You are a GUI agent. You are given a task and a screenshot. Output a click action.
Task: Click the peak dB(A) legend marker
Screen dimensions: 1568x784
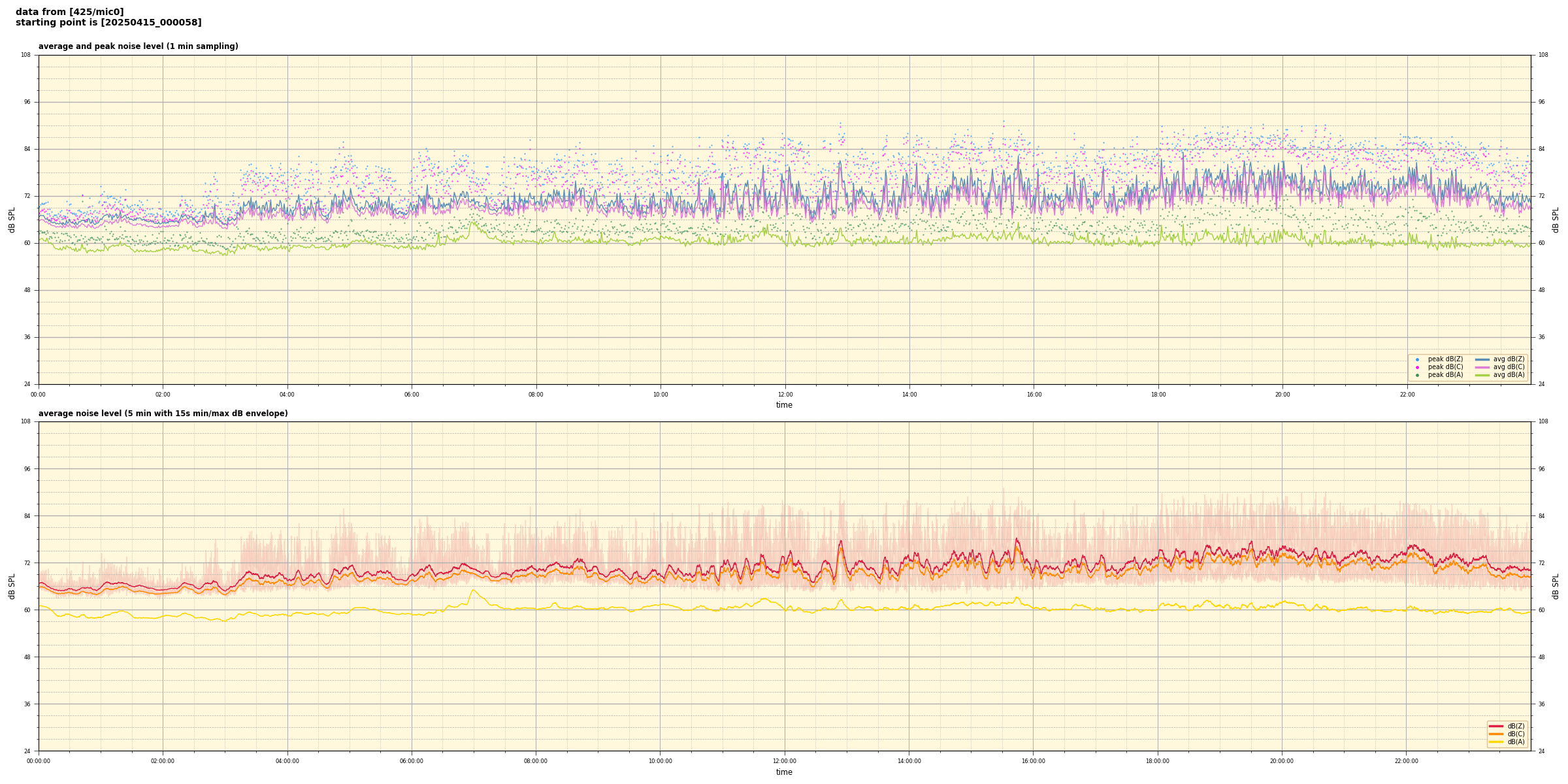1417,375
